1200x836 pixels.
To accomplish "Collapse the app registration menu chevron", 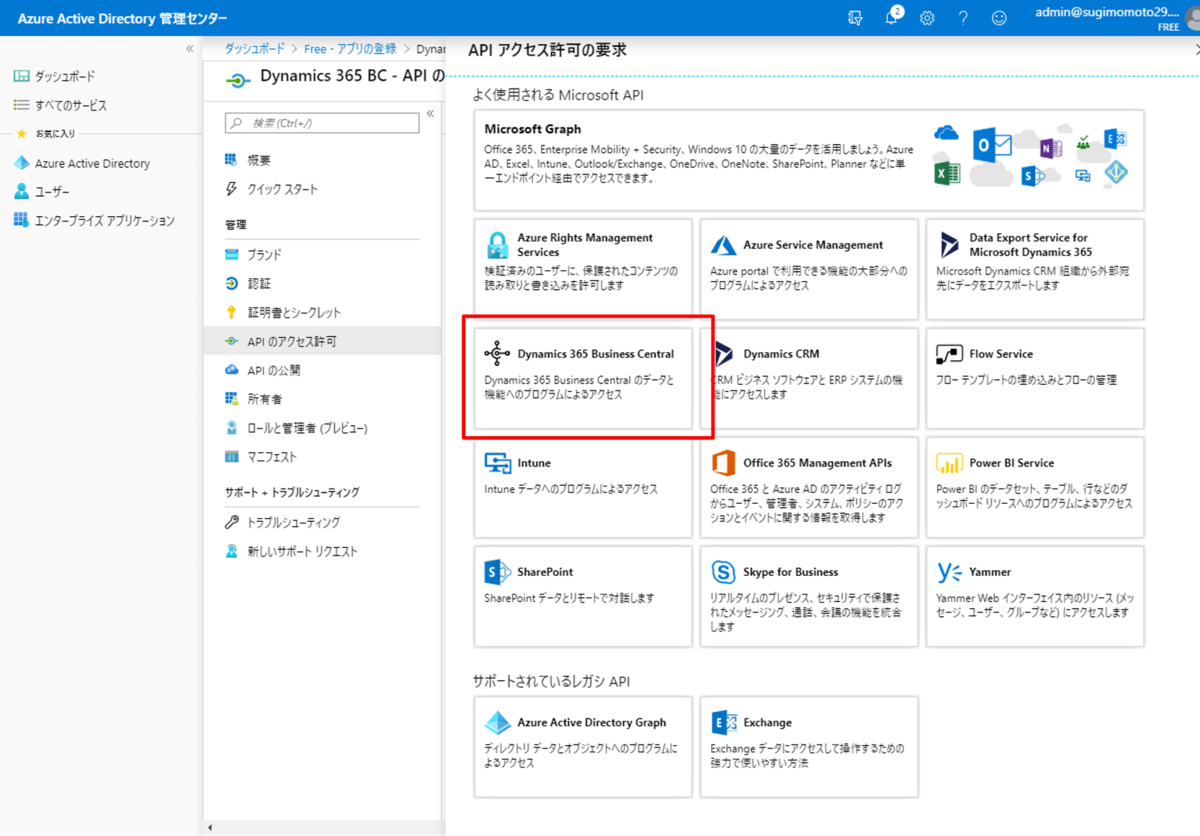I will coord(430,114).
